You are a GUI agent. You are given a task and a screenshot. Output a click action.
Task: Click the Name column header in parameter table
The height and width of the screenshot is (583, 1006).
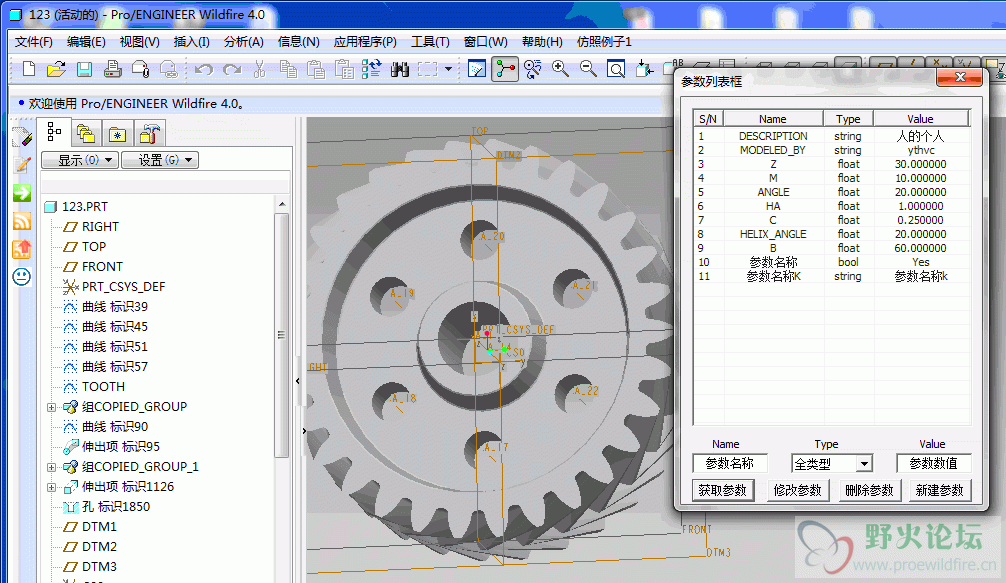point(773,119)
